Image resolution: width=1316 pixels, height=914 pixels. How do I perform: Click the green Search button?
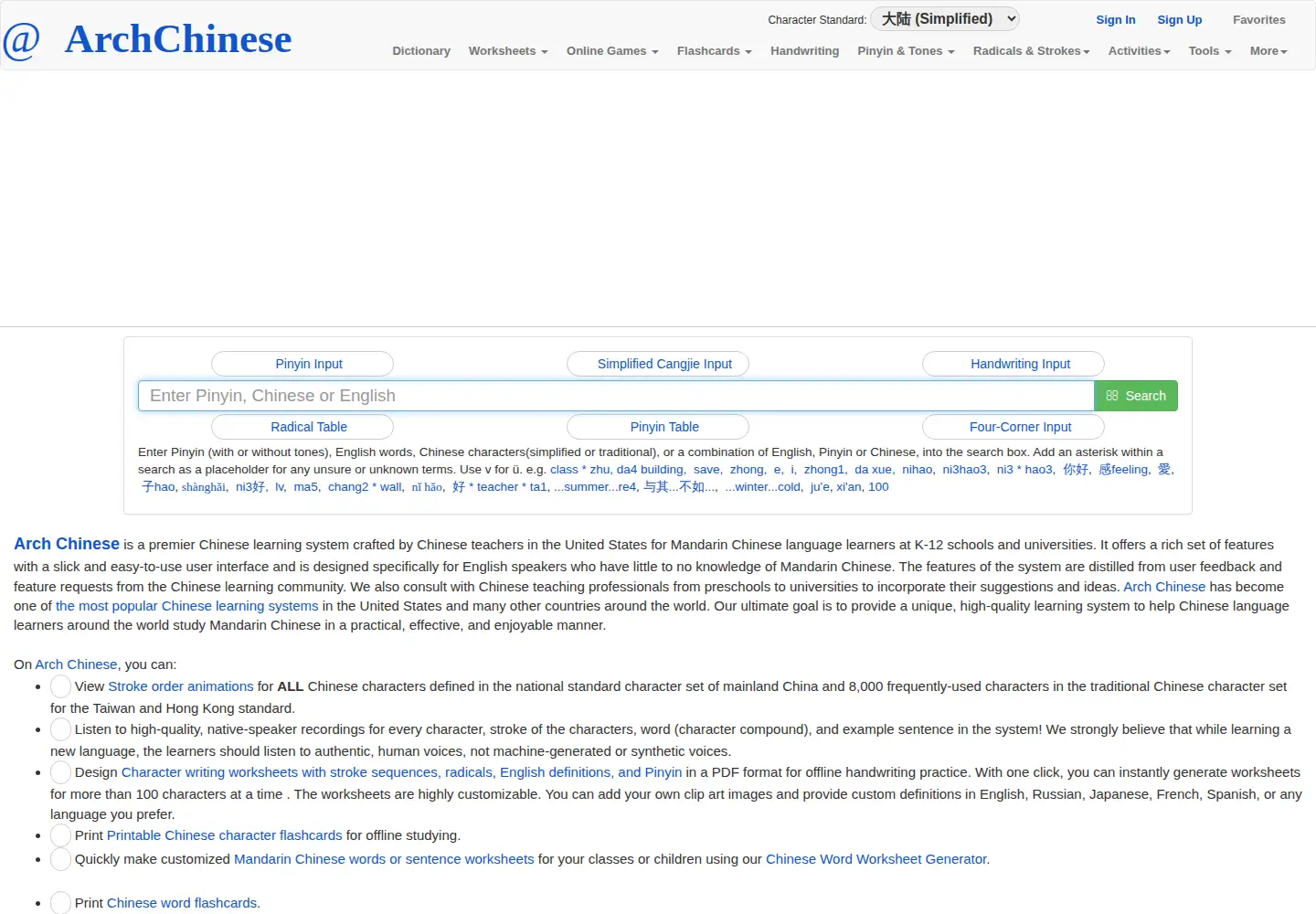click(x=1136, y=396)
